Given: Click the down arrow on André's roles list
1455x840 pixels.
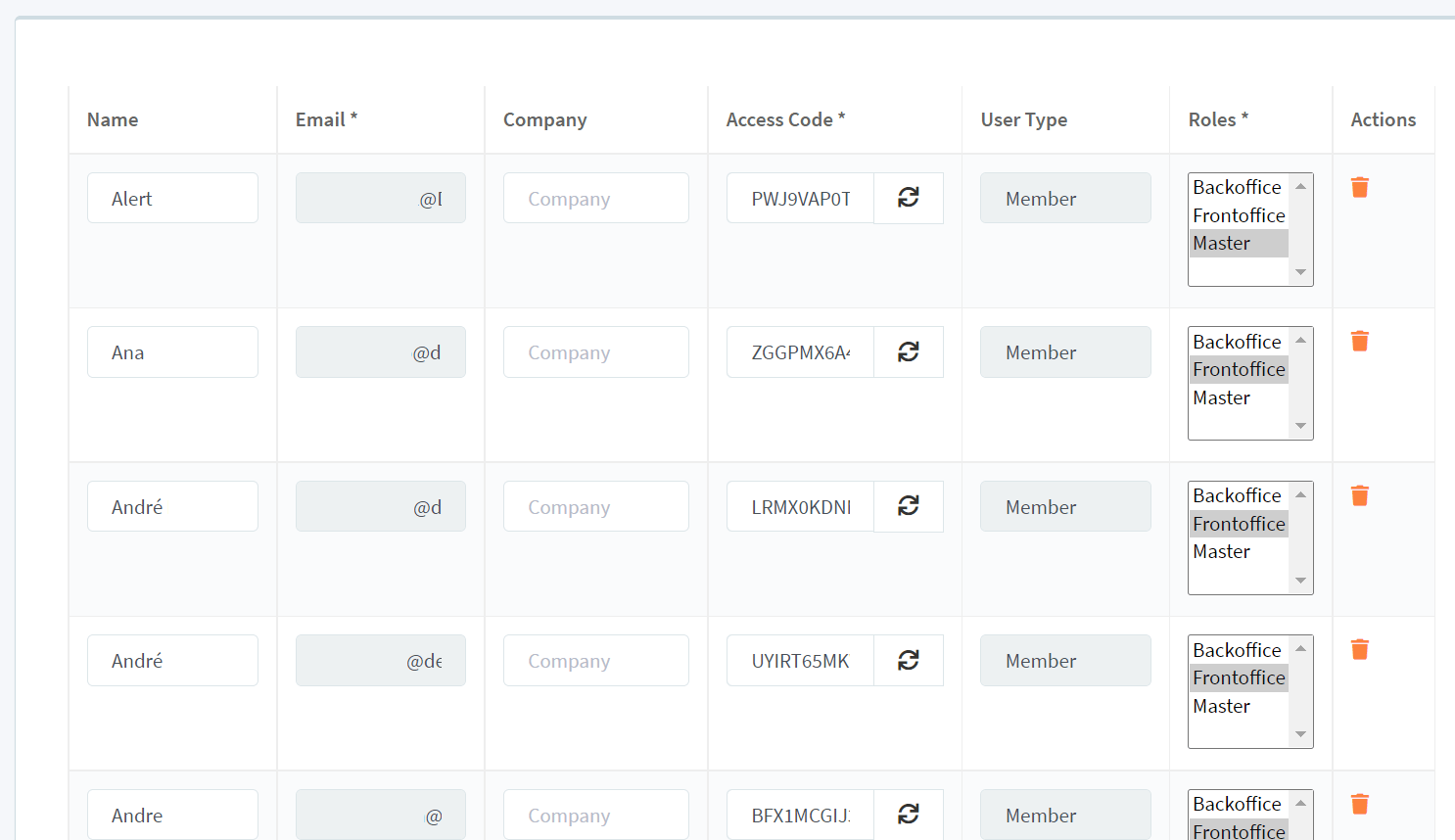Looking at the screenshot, I should click(x=1301, y=582).
